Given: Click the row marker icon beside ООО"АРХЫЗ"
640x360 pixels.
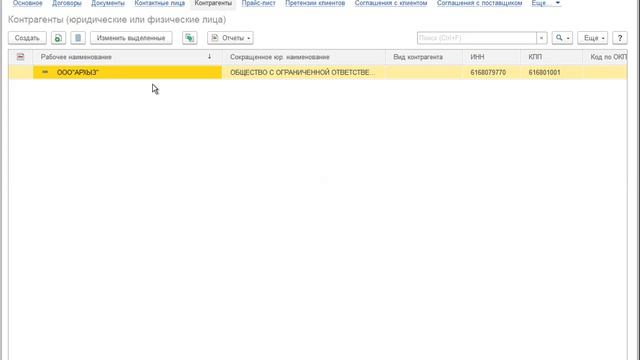Looking at the screenshot, I should click(x=45, y=72).
